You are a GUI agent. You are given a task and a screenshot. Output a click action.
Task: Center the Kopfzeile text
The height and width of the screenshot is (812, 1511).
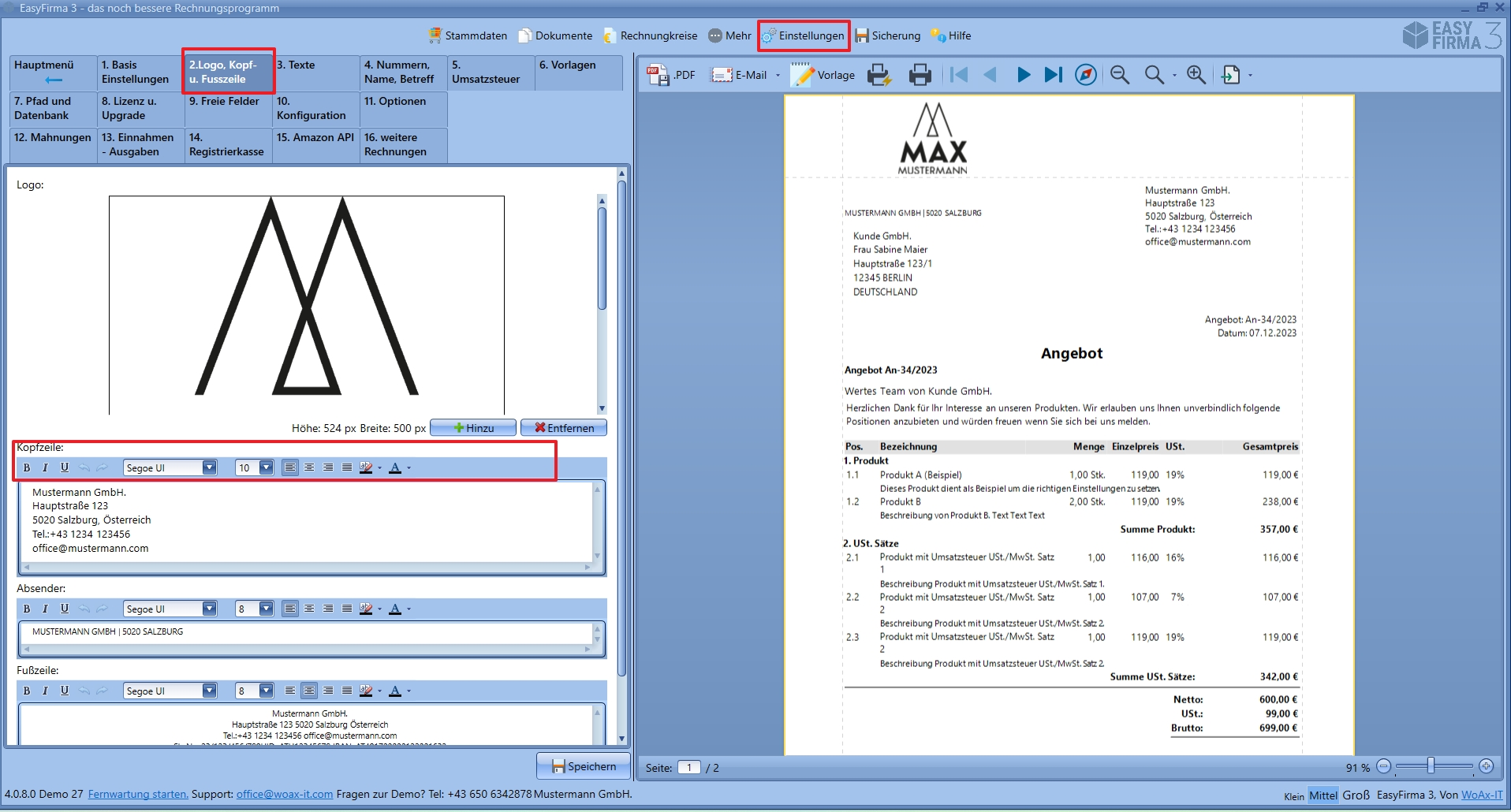pos(309,467)
